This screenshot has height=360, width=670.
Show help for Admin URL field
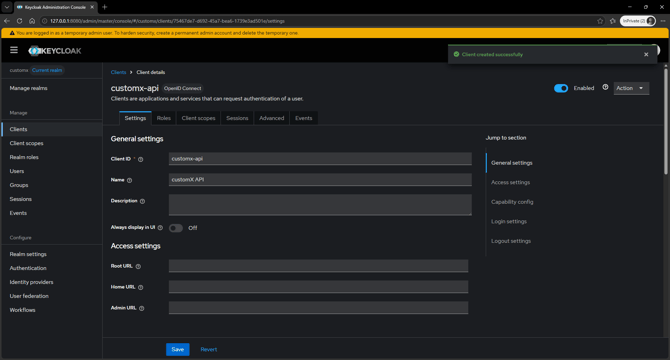click(x=141, y=308)
